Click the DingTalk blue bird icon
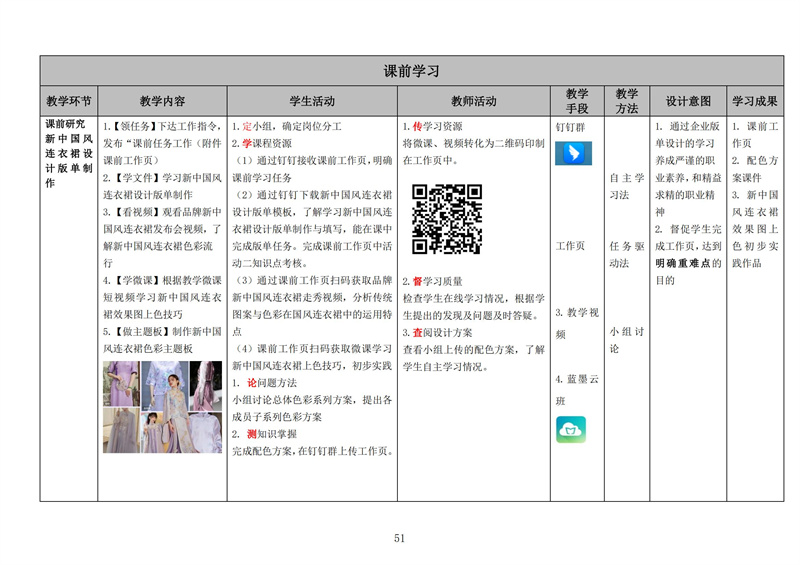This screenshot has height=565, width=800. 573,153
